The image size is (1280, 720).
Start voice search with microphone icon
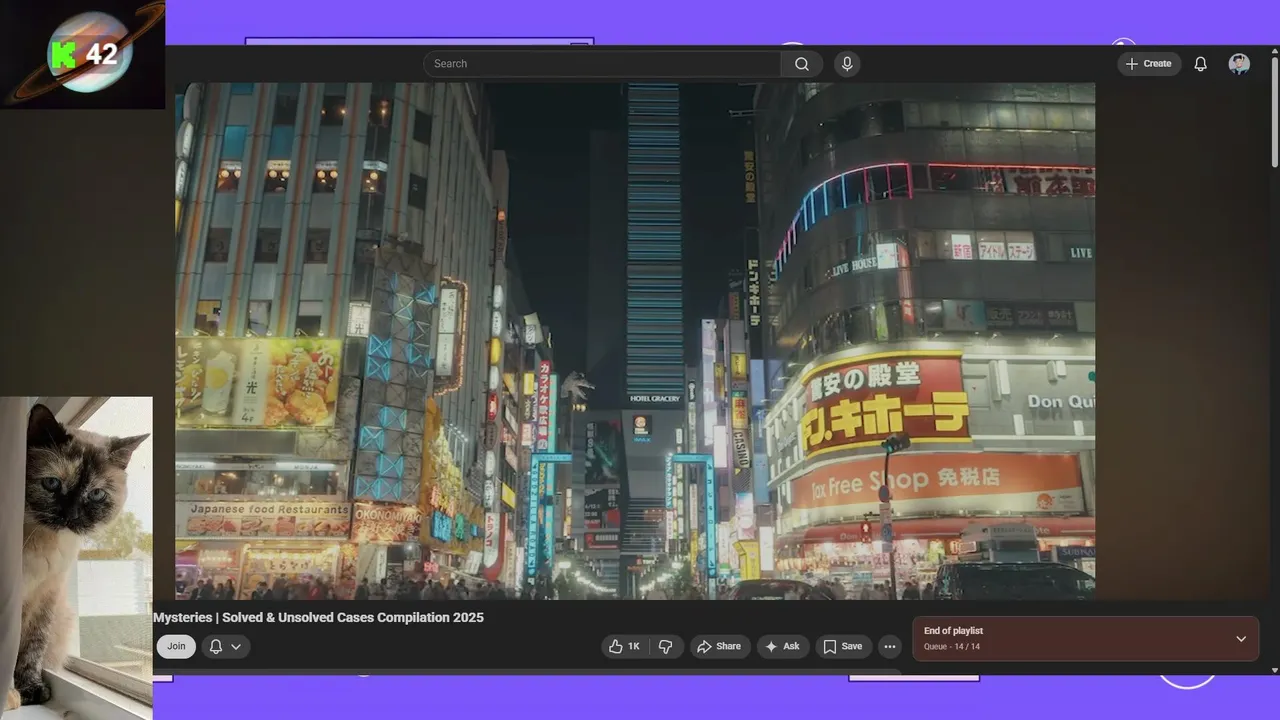pos(847,64)
